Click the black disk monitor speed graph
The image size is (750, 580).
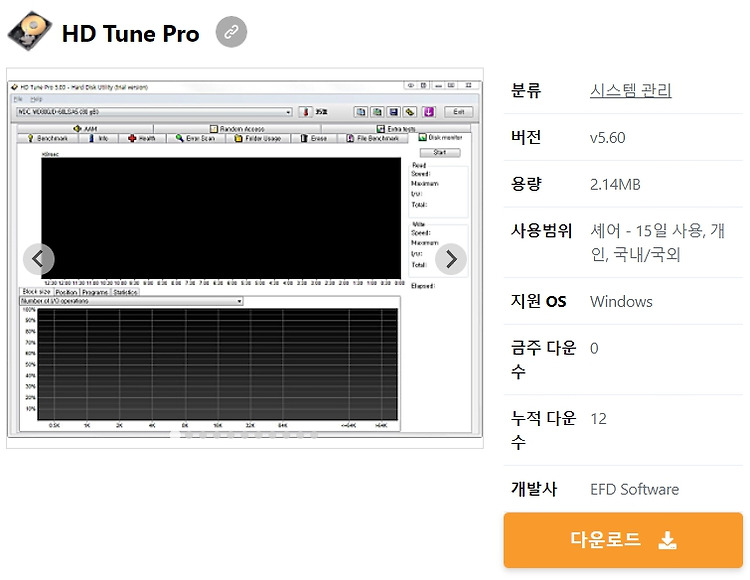coord(221,218)
